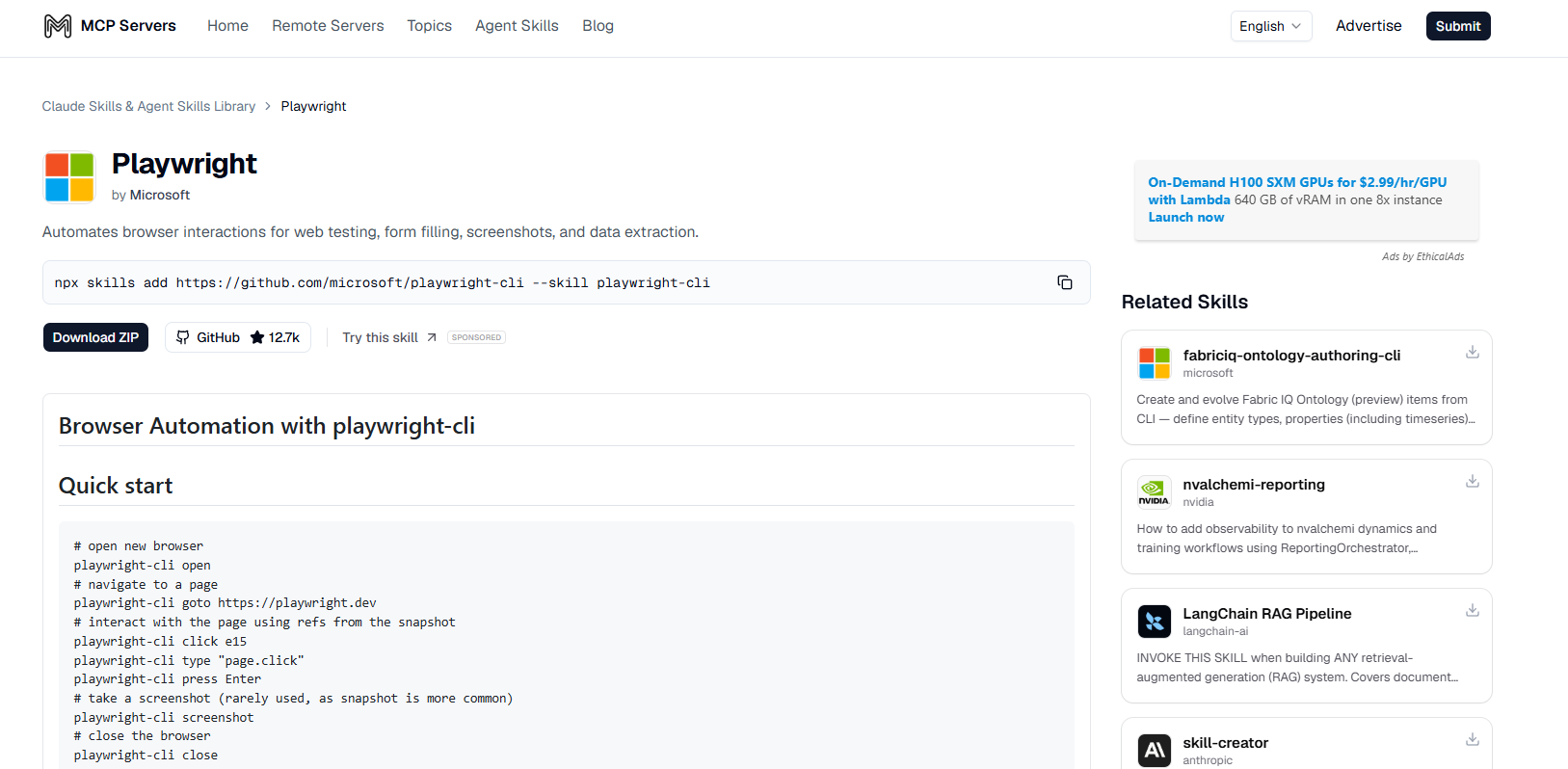
Task: Click the star icon beside 12.7k
Action: coord(257,337)
